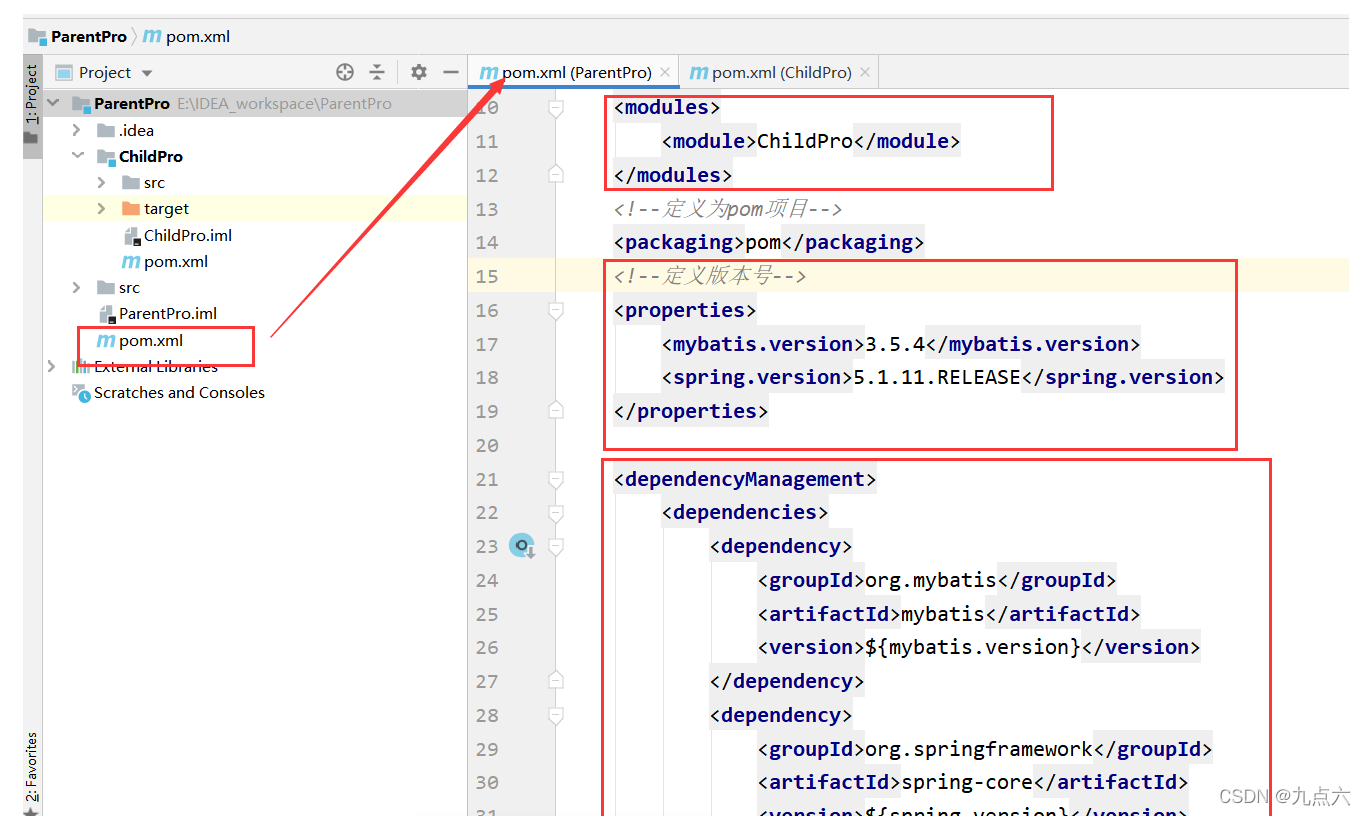Viewport: 1366px width, 816px height.
Task: Click the Maven icon on ChildPro tab
Action: pyautogui.click(x=698, y=73)
